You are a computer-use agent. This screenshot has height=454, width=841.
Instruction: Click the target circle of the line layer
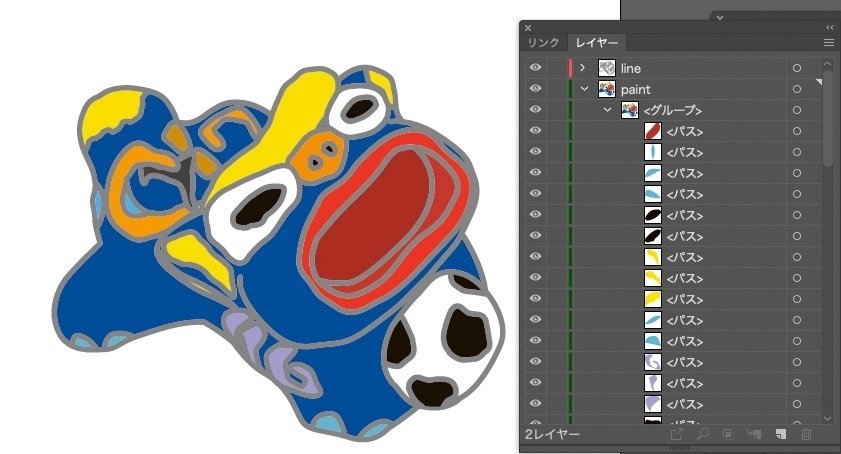tap(797, 68)
